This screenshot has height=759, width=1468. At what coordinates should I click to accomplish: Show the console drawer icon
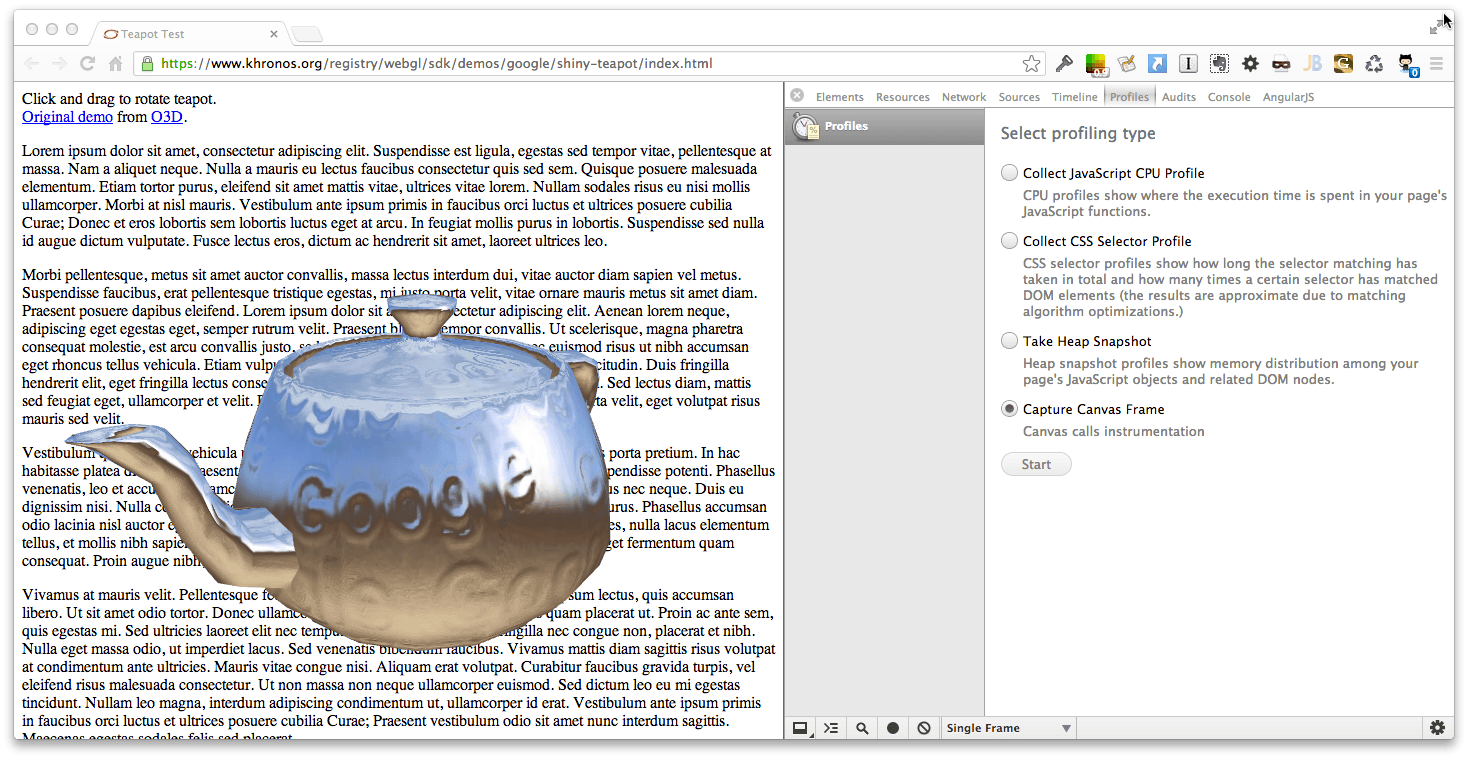click(831, 728)
